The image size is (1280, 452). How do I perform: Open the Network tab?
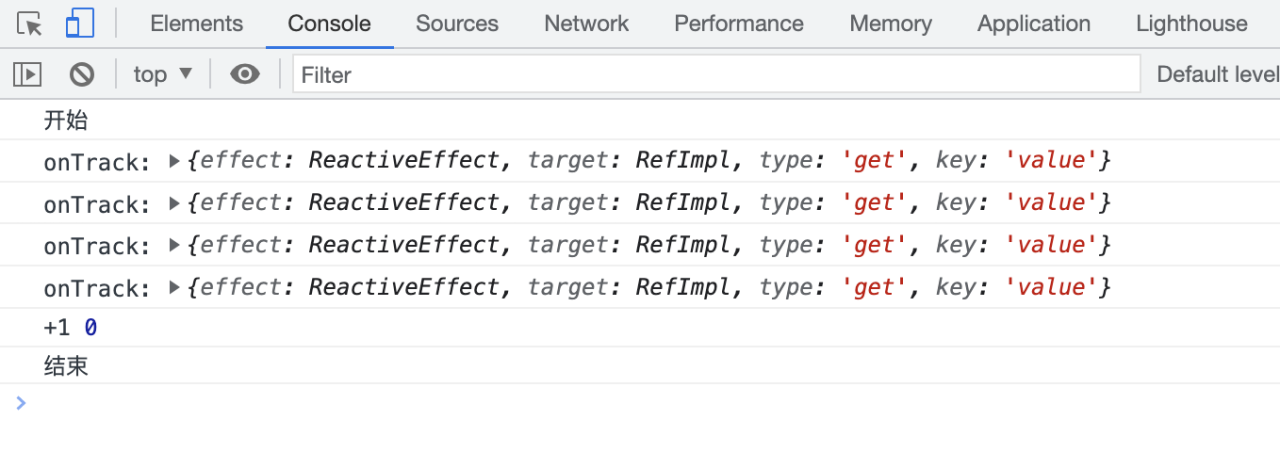click(x=587, y=24)
